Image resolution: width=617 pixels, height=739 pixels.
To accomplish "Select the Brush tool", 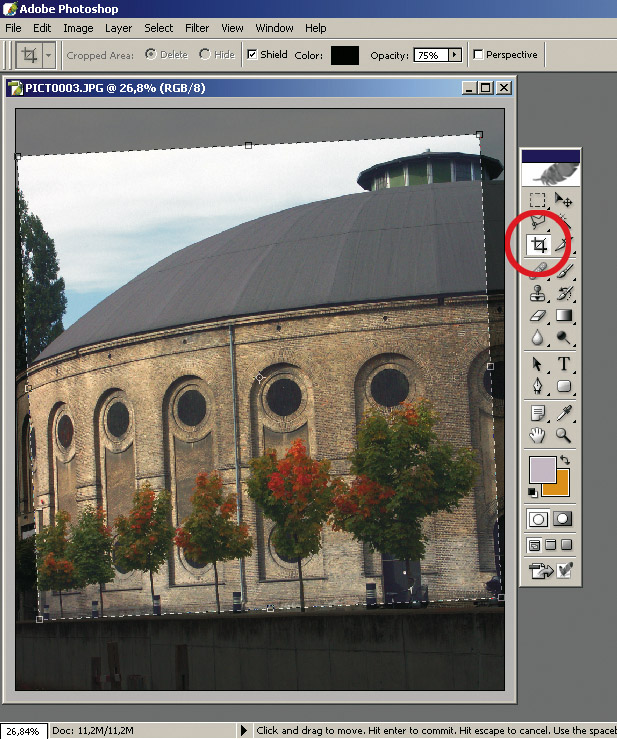I will [564, 271].
